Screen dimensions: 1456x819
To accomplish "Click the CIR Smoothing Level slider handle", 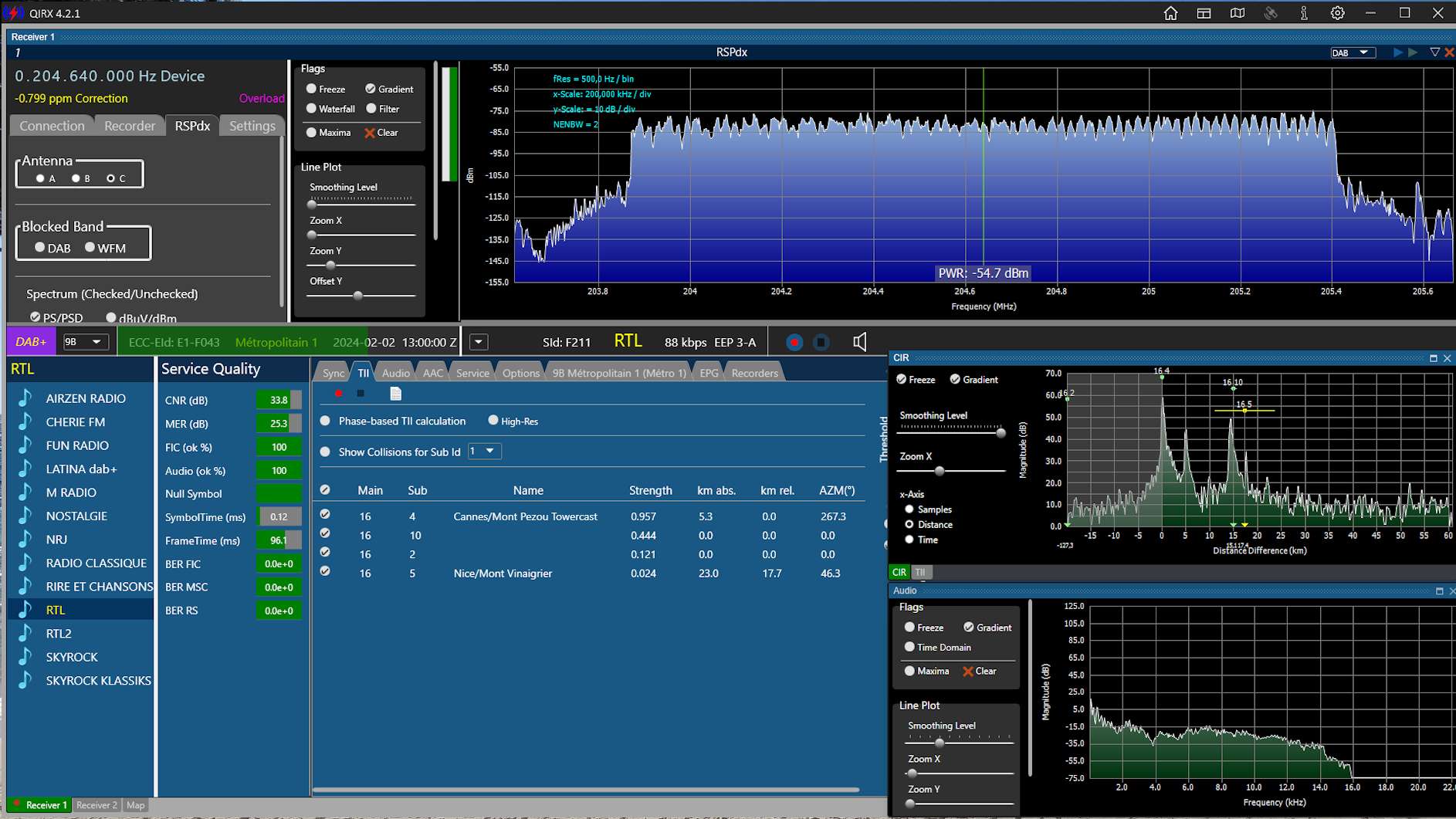I will coord(1001,432).
